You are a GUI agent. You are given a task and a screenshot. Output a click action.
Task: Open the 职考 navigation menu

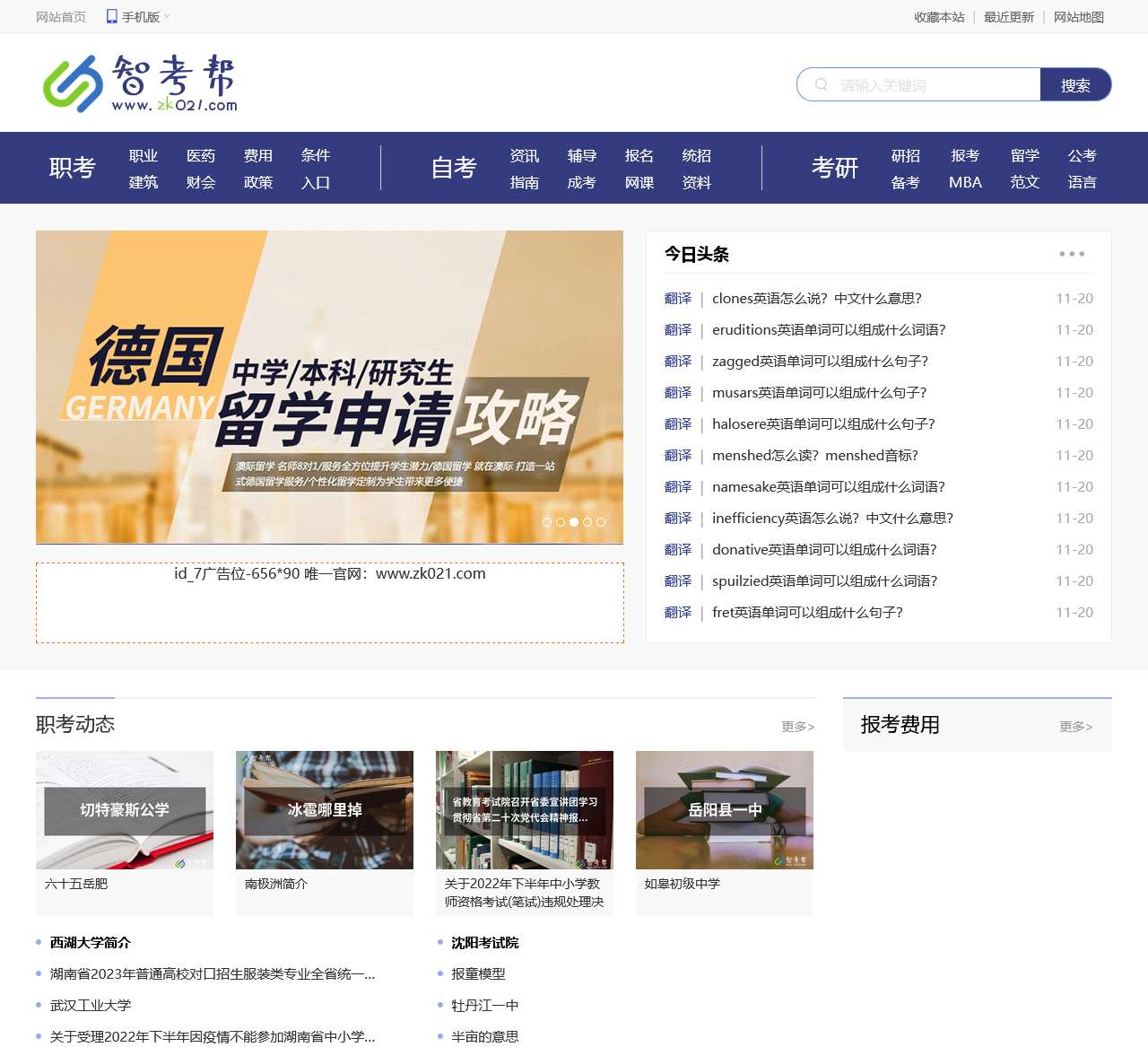pos(72,168)
